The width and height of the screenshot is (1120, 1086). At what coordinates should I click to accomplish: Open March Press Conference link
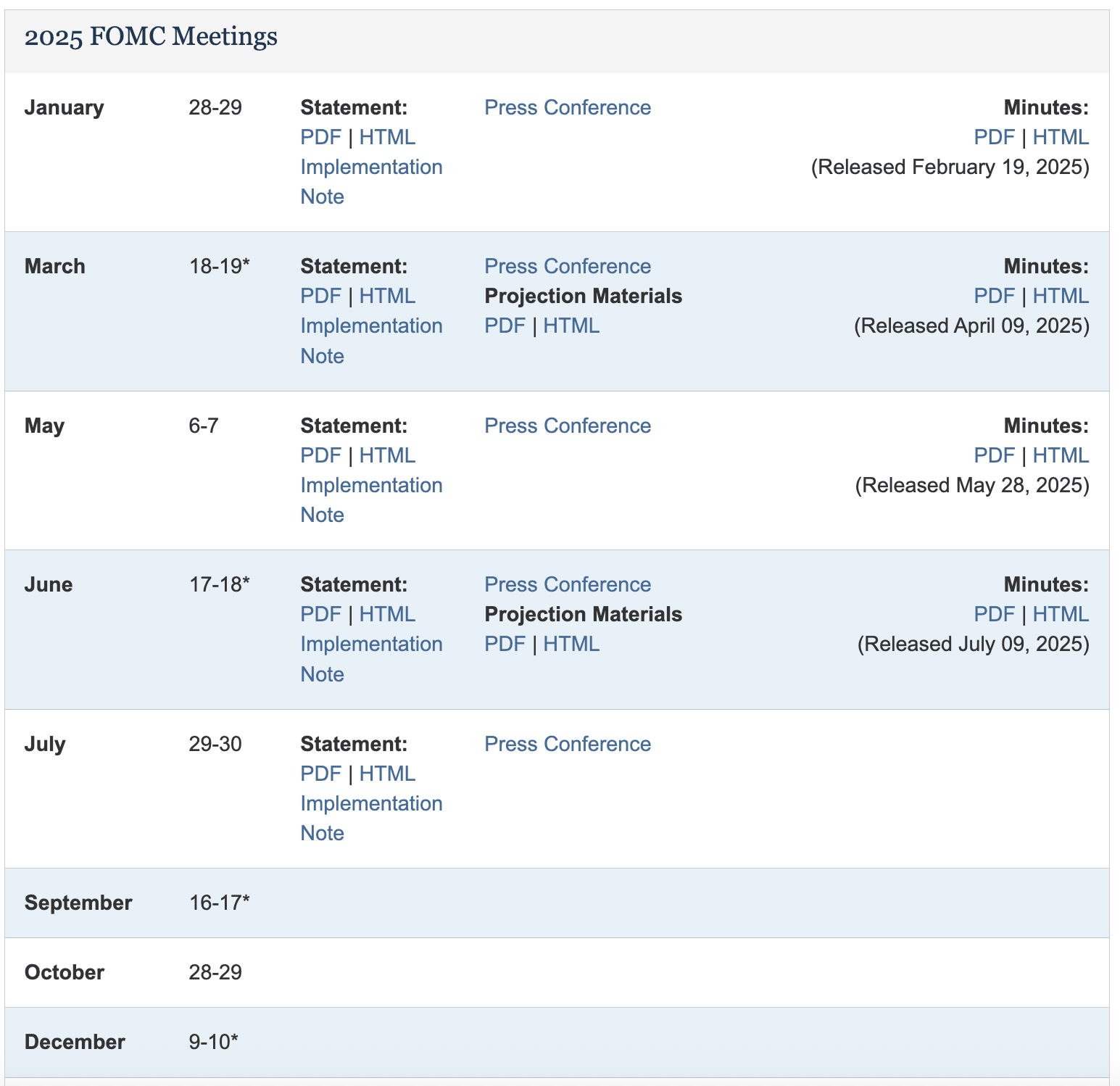coord(568,266)
